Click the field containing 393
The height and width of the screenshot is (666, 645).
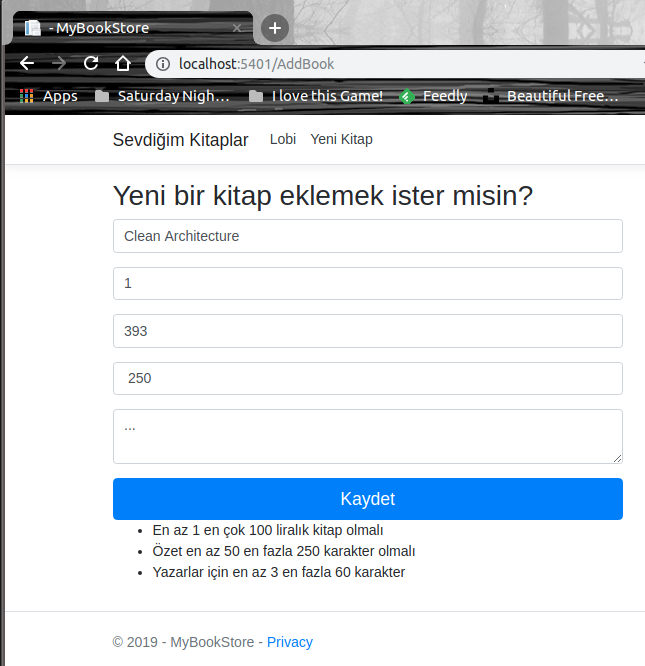click(367, 331)
